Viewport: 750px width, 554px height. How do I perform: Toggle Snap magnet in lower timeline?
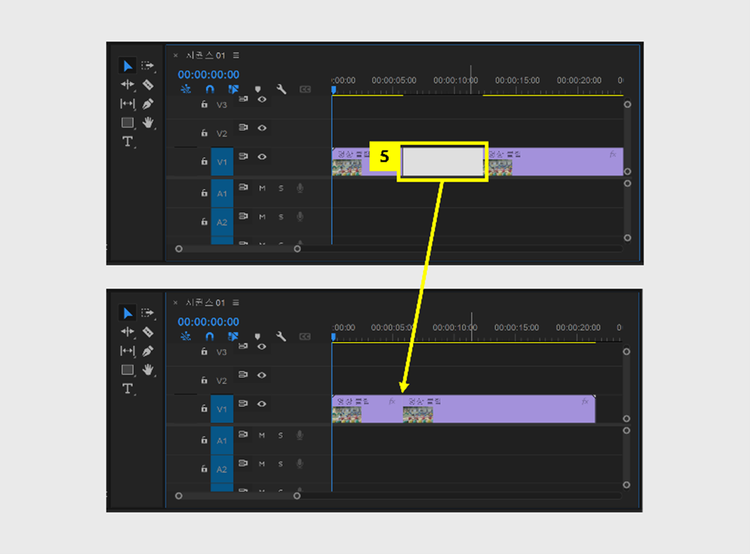coord(210,336)
